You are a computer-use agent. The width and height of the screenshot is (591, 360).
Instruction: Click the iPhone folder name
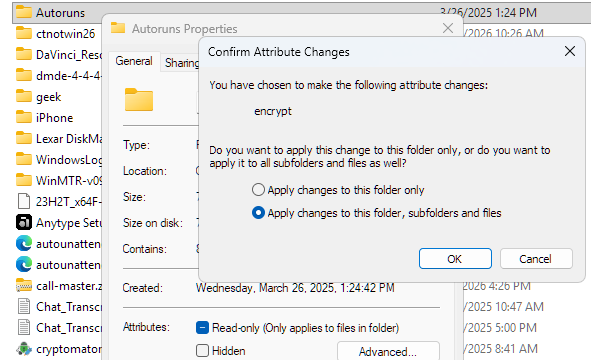[x=54, y=118]
